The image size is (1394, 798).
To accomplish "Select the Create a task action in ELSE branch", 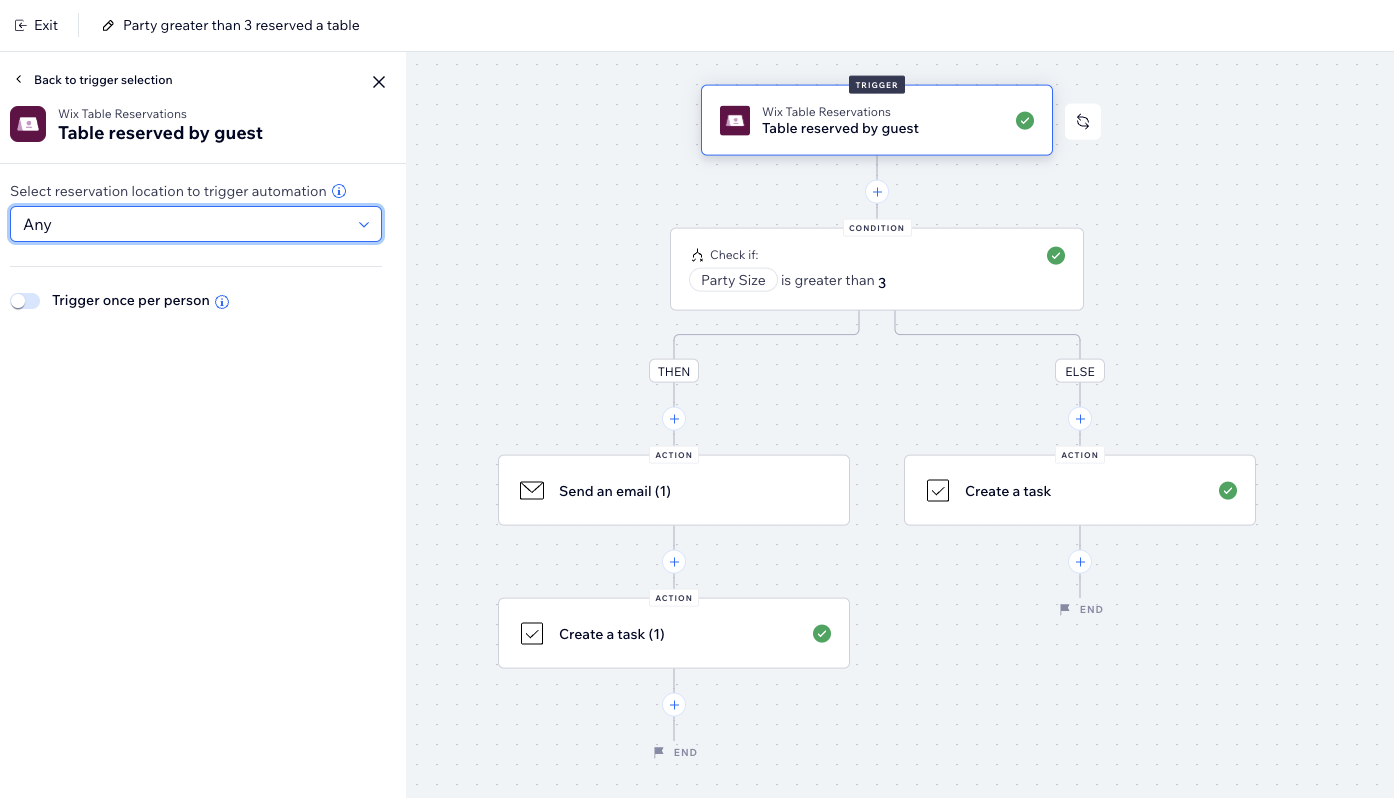I will point(1079,491).
